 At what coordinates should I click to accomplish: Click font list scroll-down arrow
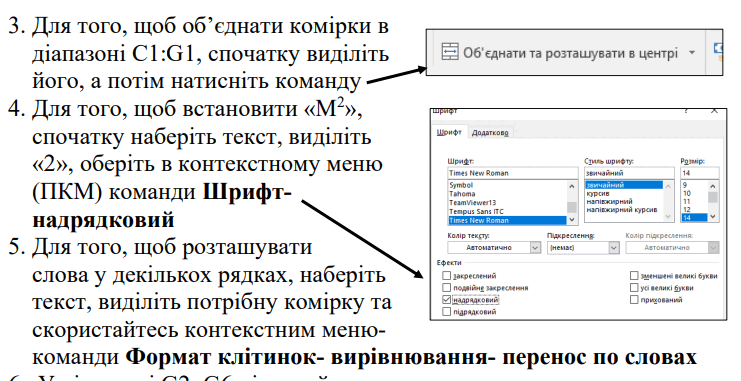tap(572, 219)
